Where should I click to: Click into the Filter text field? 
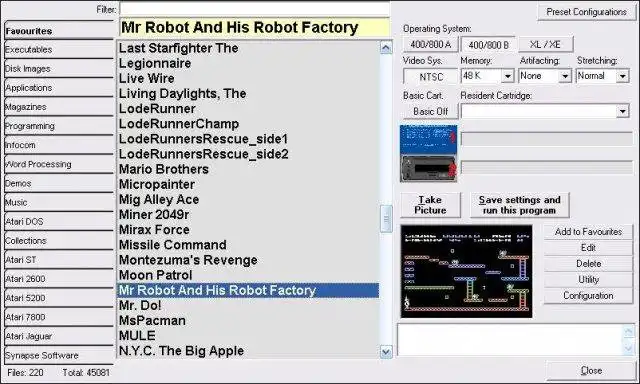coord(255,9)
